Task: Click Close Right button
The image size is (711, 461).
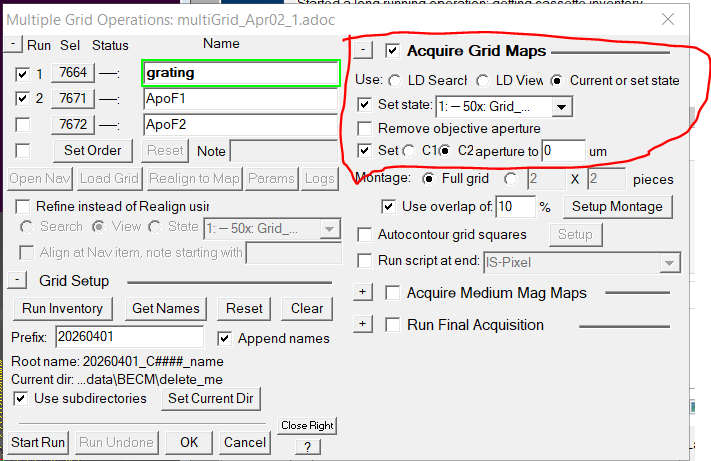Action: 307,426
